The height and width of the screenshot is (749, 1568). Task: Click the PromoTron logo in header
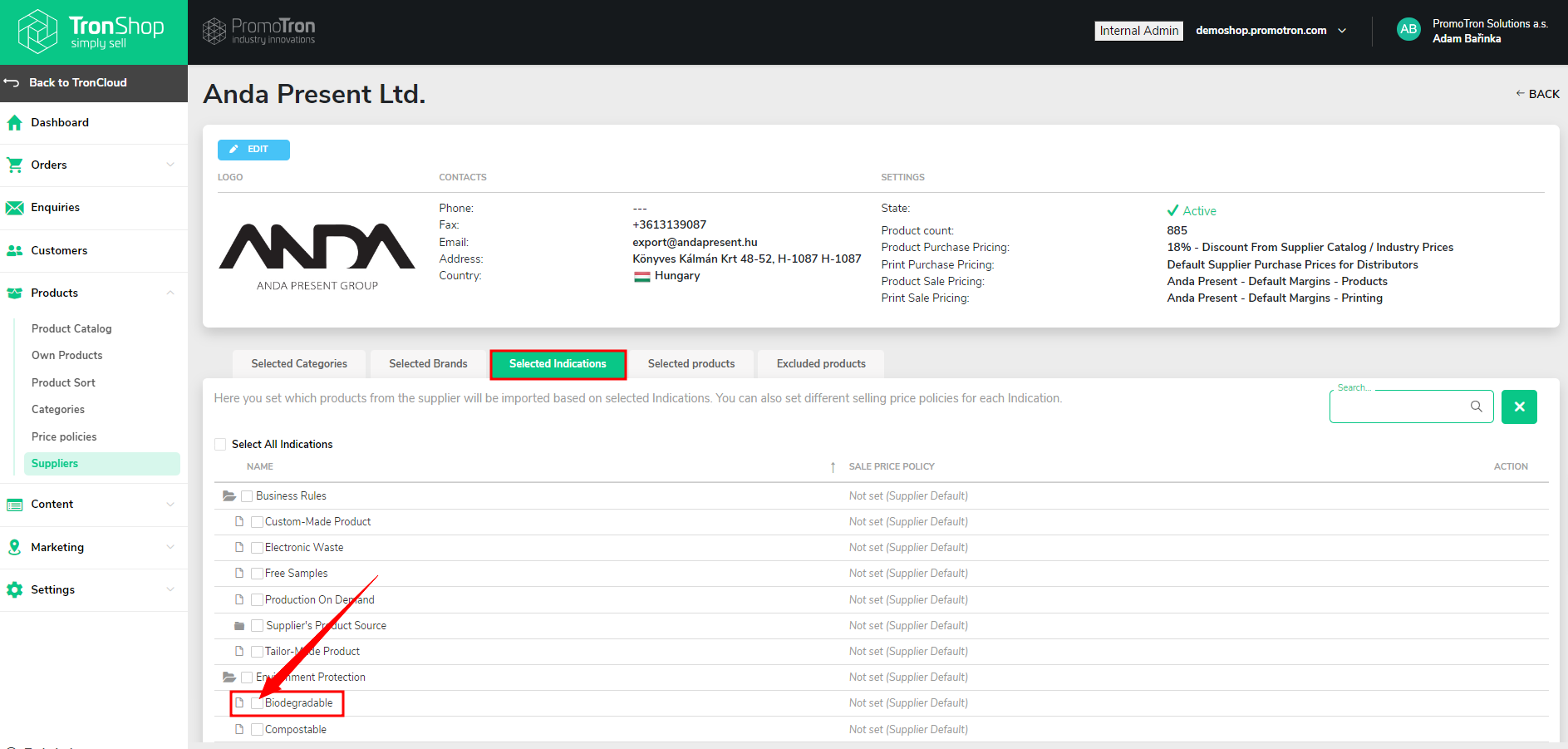click(x=259, y=31)
